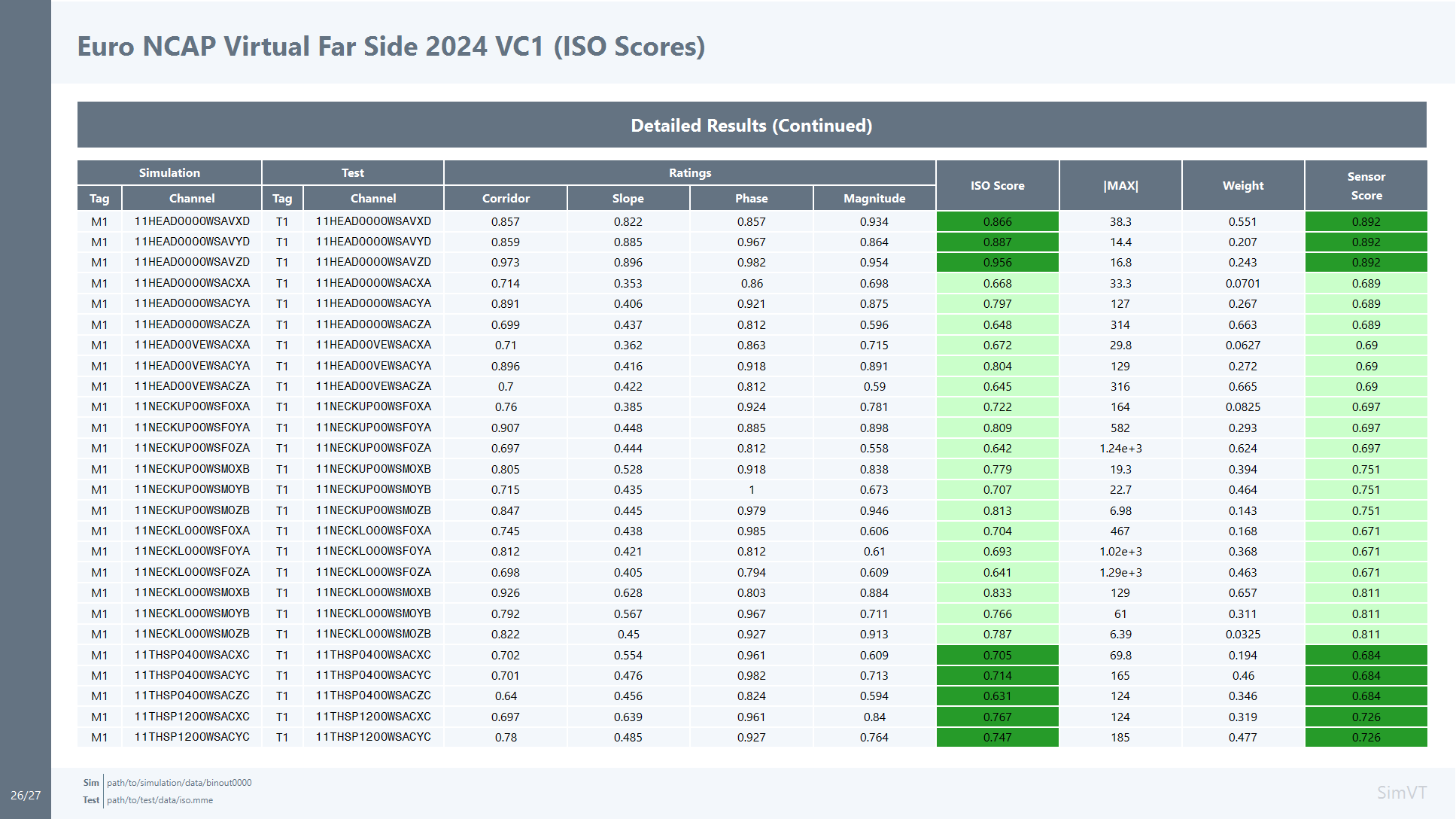Screen dimensions: 1456x819
Task: Select Simulation channel 11THSP0400WSACXC
Action: [192, 655]
